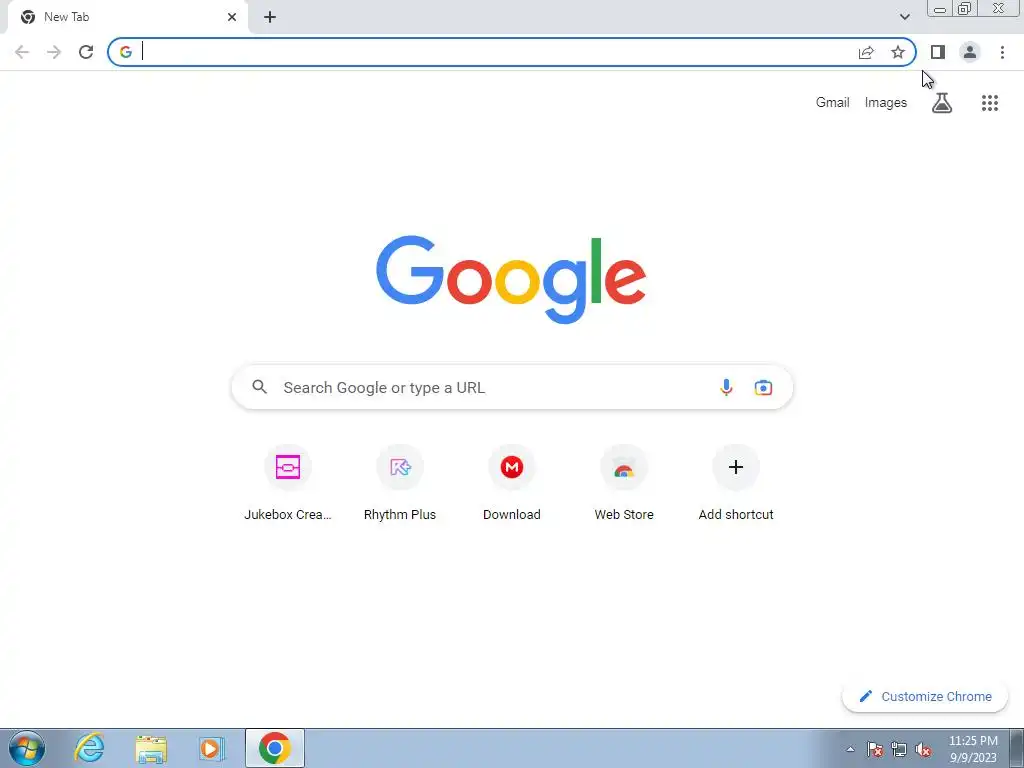Focus the Google search box
Viewport: 1024px width, 768px height.
tap(512, 387)
